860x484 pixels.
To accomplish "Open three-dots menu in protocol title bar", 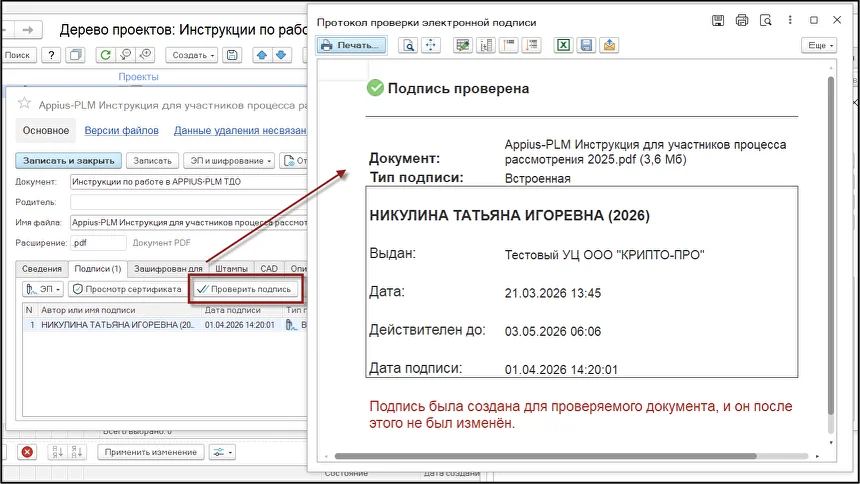I will click(790, 20).
